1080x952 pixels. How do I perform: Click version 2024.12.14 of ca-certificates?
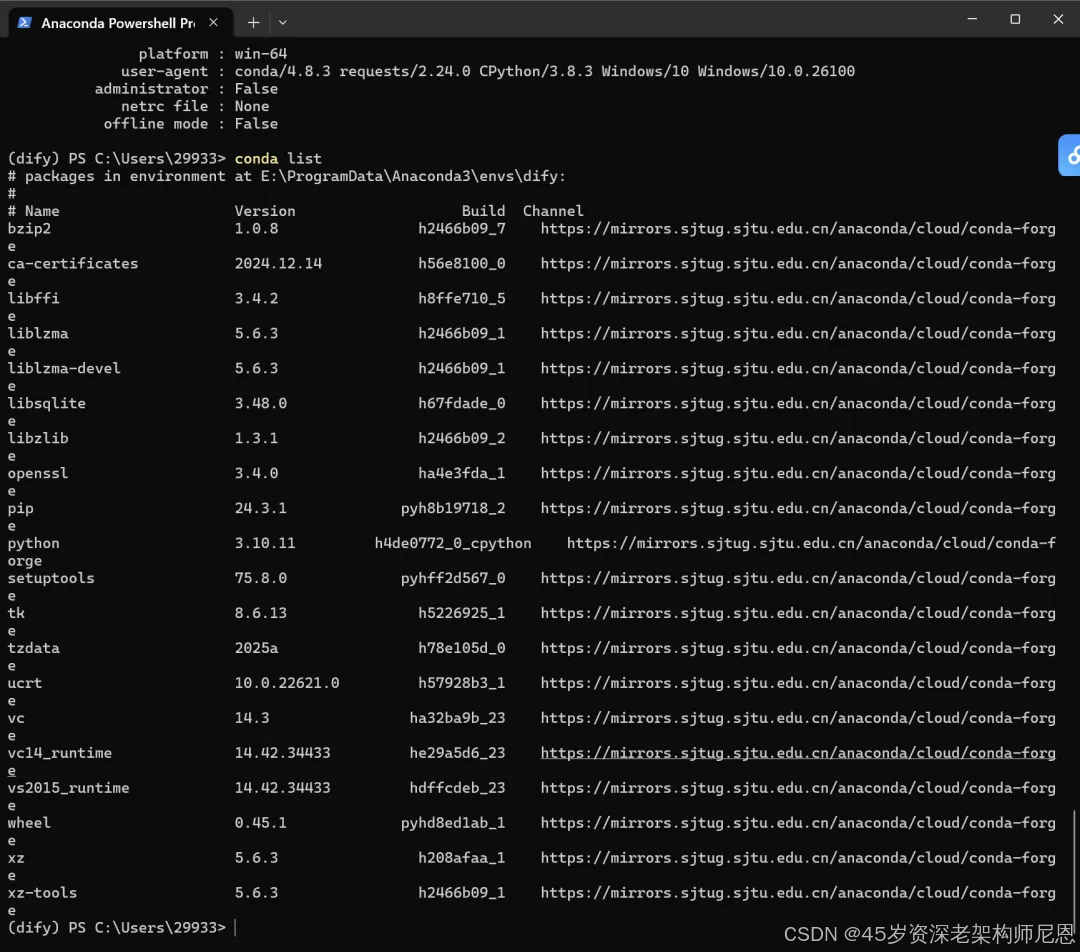pos(278,264)
